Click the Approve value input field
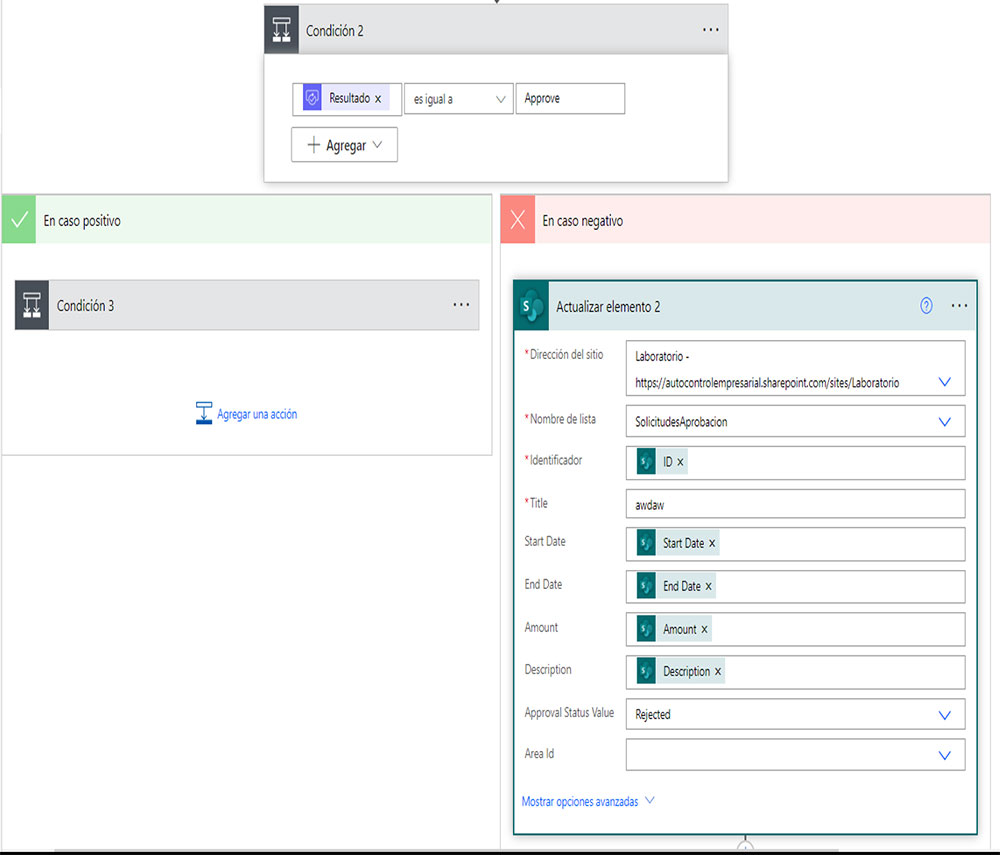1000x855 pixels. (570, 99)
